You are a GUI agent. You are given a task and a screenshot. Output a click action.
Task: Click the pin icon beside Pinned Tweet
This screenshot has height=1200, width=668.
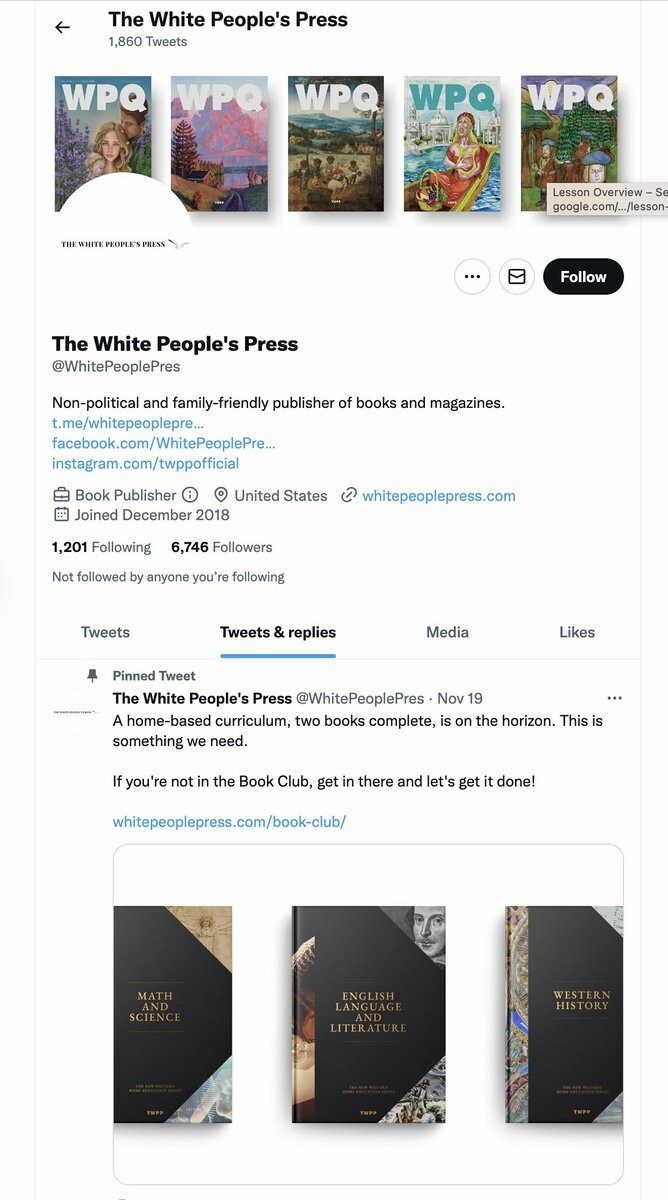point(93,676)
